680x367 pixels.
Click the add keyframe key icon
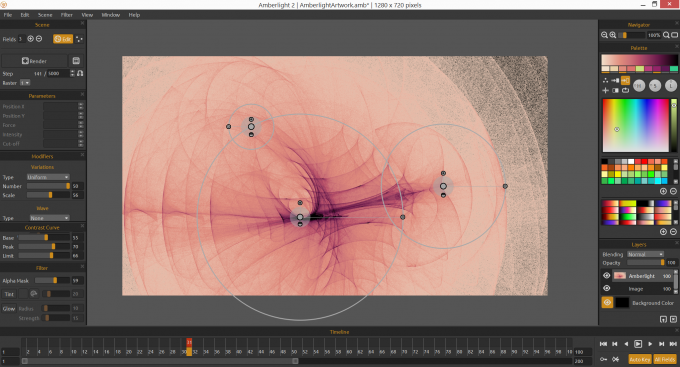603,359
